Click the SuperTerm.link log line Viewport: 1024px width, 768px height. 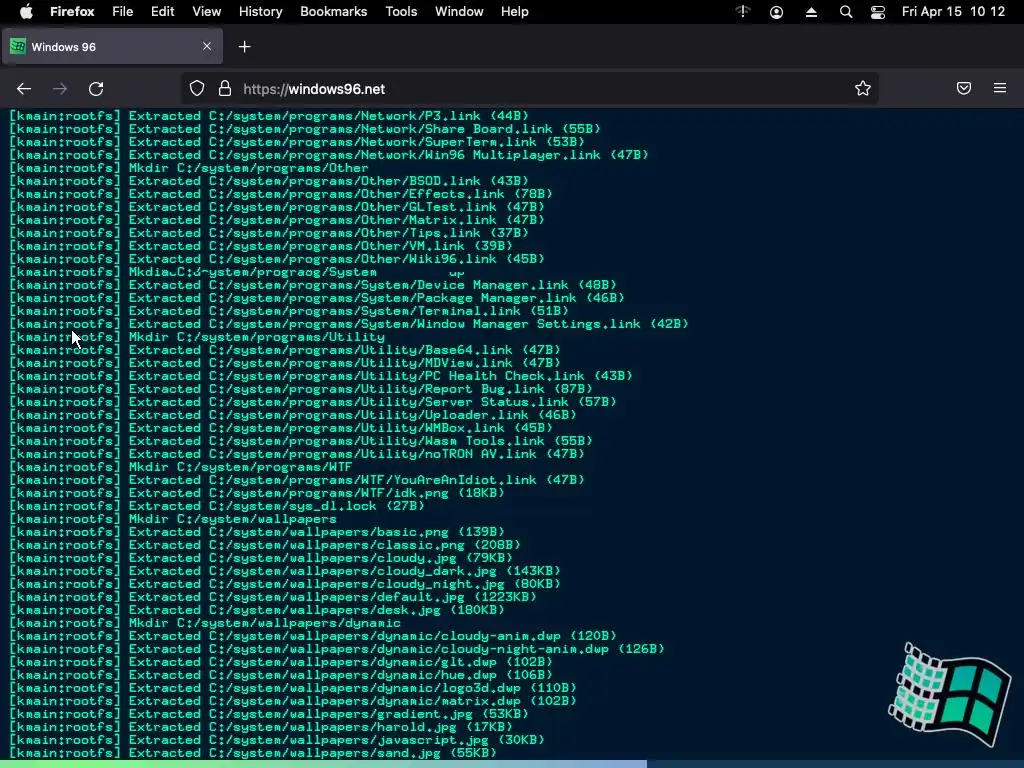point(297,142)
